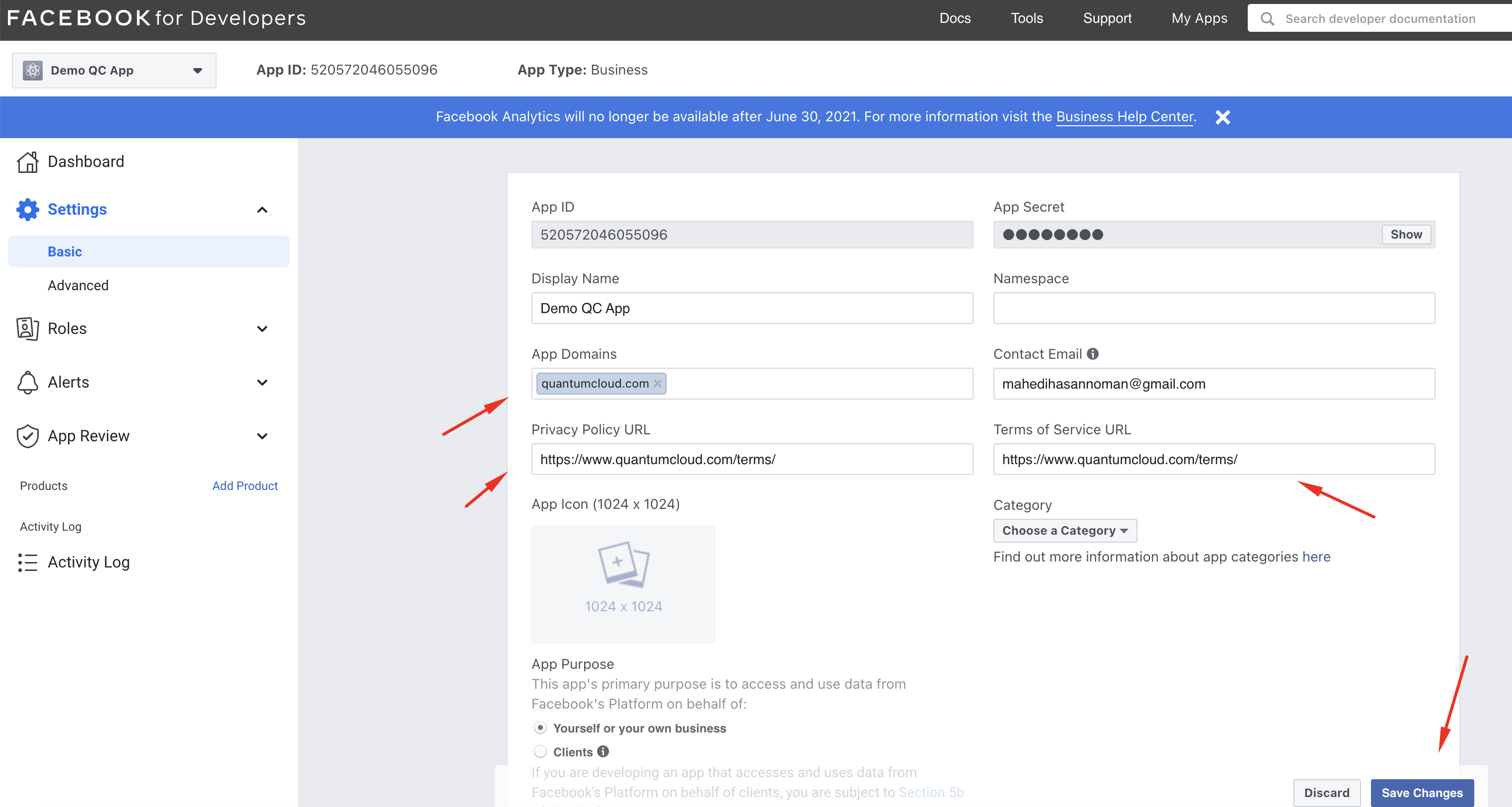The image size is (1512, 807).
Task: Expand the Alerts section
Action: coord(262,382)
